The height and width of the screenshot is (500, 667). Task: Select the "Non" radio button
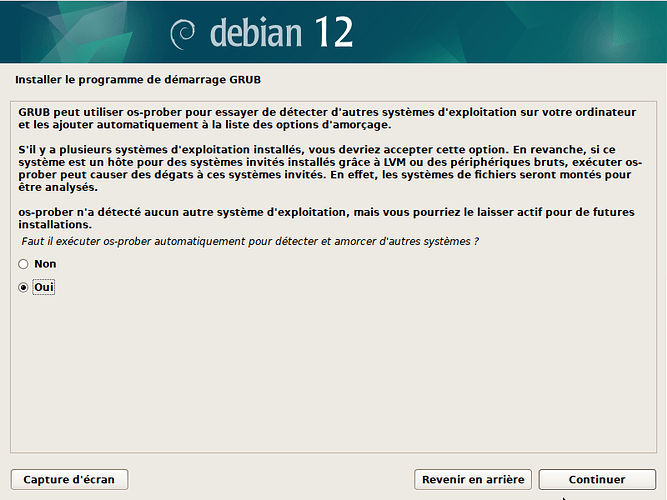[x=23, y=264]
